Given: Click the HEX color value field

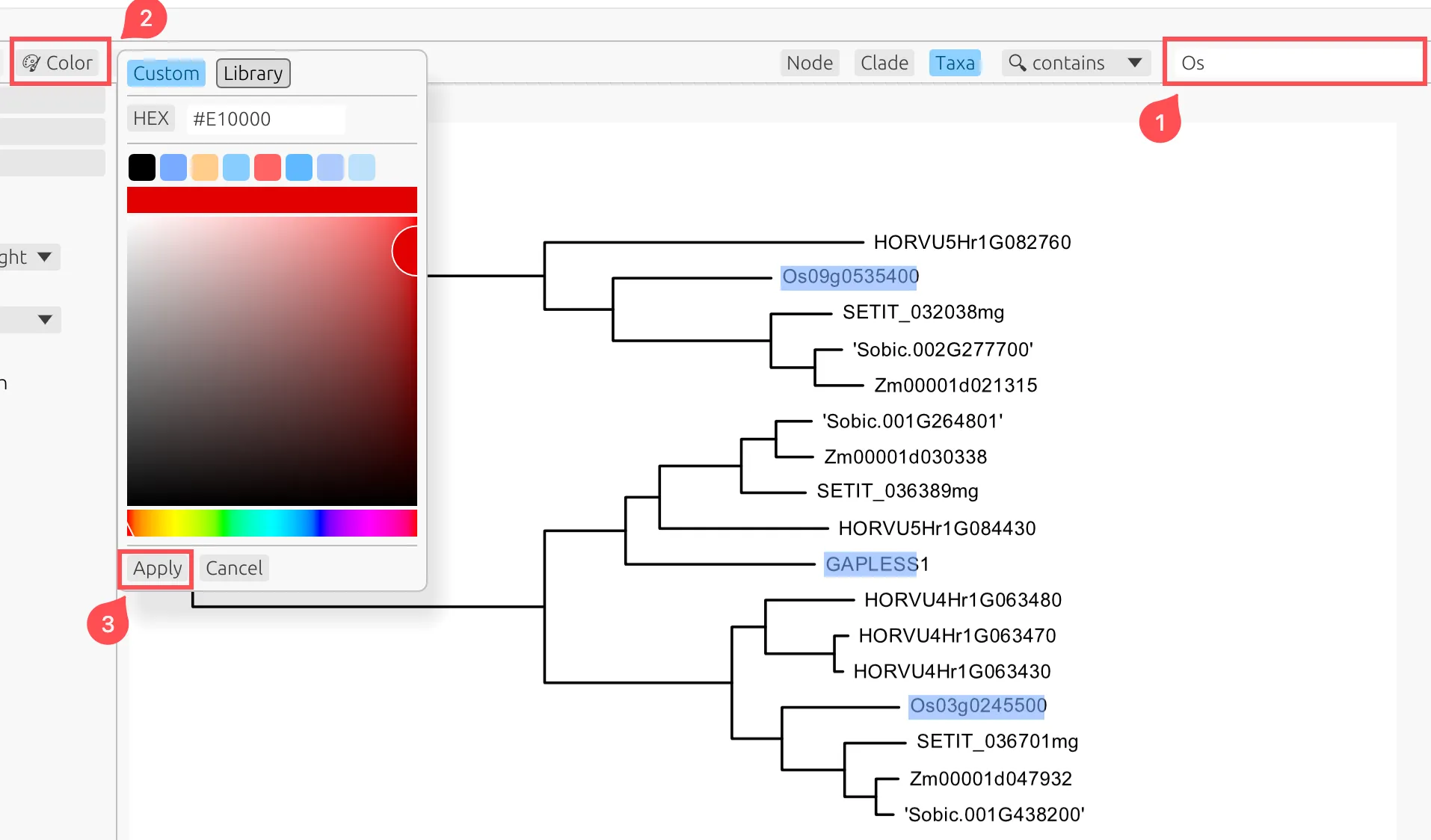Looking at the screenshot, I should (x=265, y=119).
